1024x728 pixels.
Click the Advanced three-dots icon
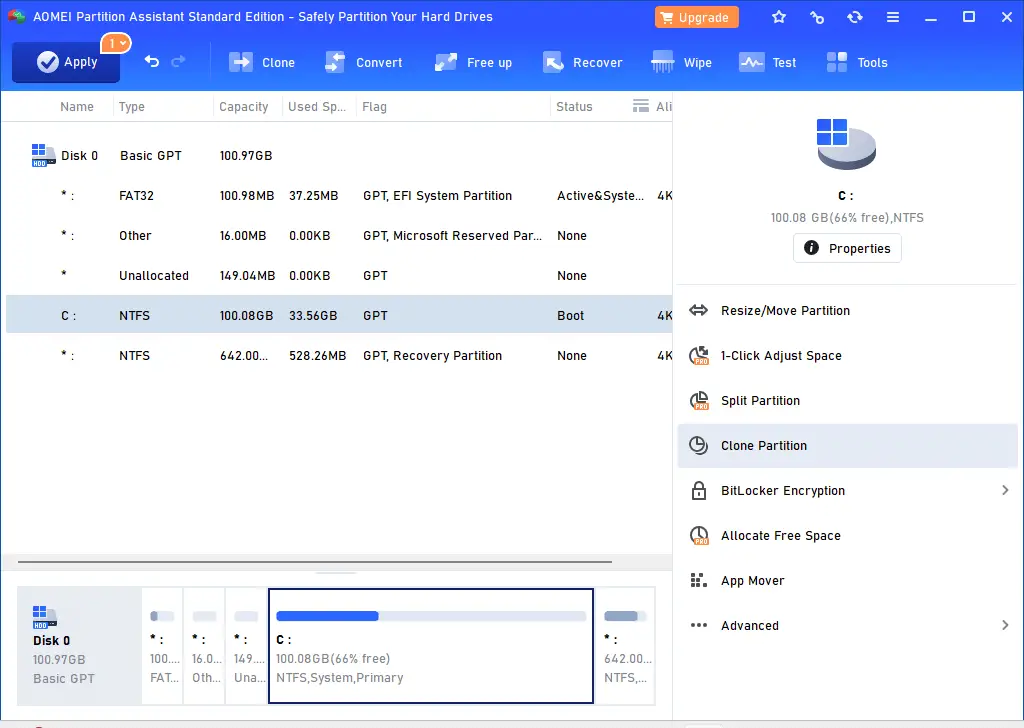[x=698, y=625]
